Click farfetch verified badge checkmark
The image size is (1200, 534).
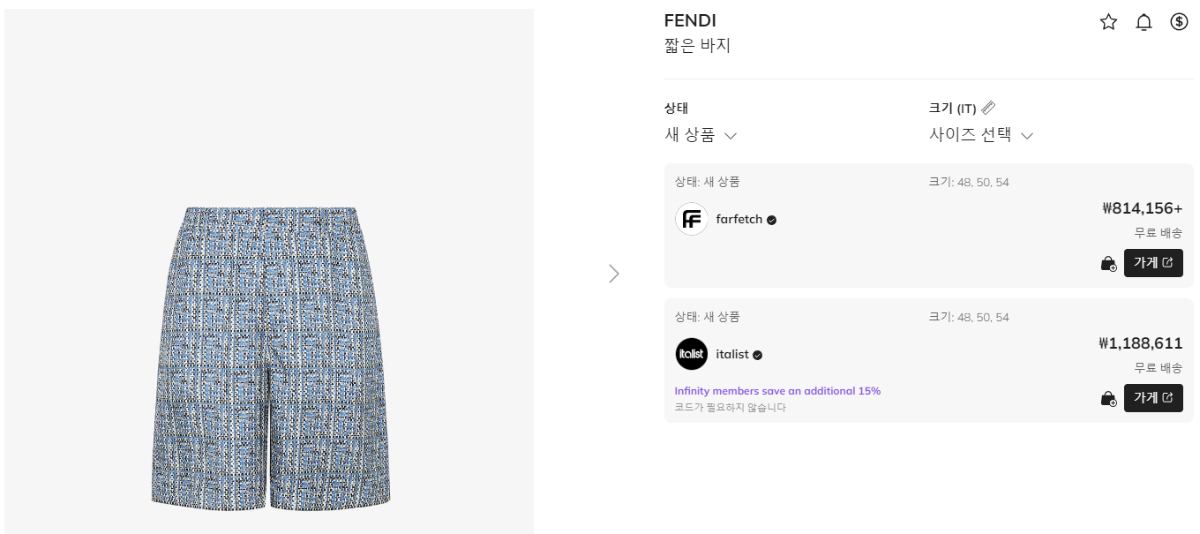(x=772, y=220)
